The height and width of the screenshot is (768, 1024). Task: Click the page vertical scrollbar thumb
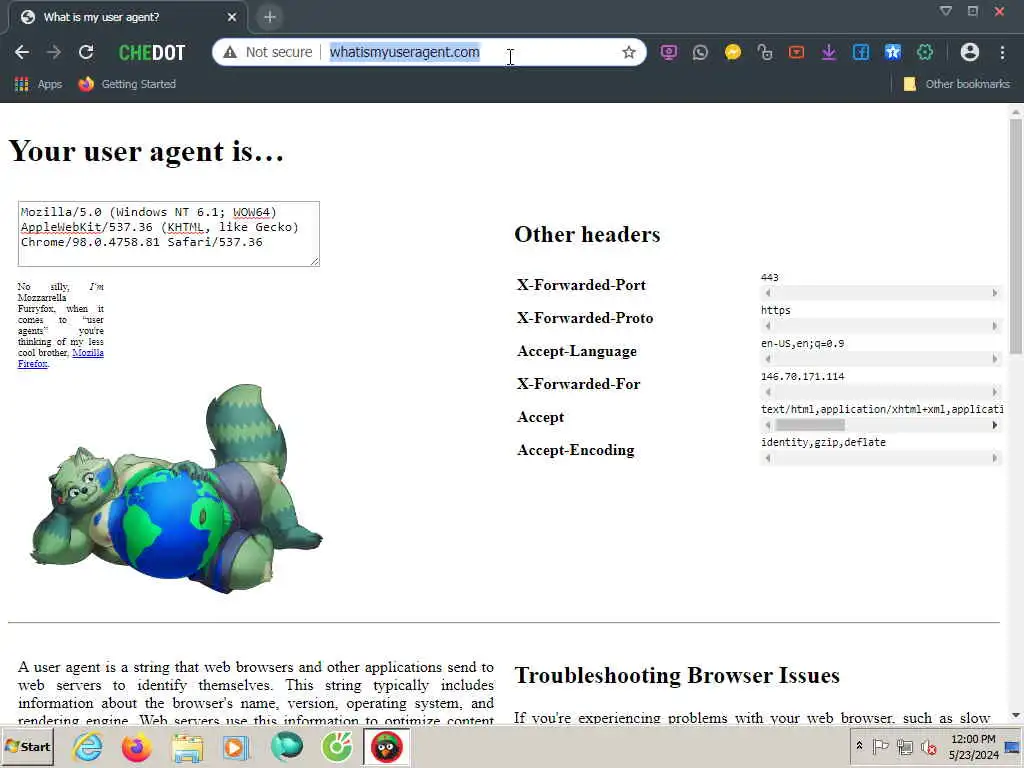pyautogui.click(x=1016, y=235)
